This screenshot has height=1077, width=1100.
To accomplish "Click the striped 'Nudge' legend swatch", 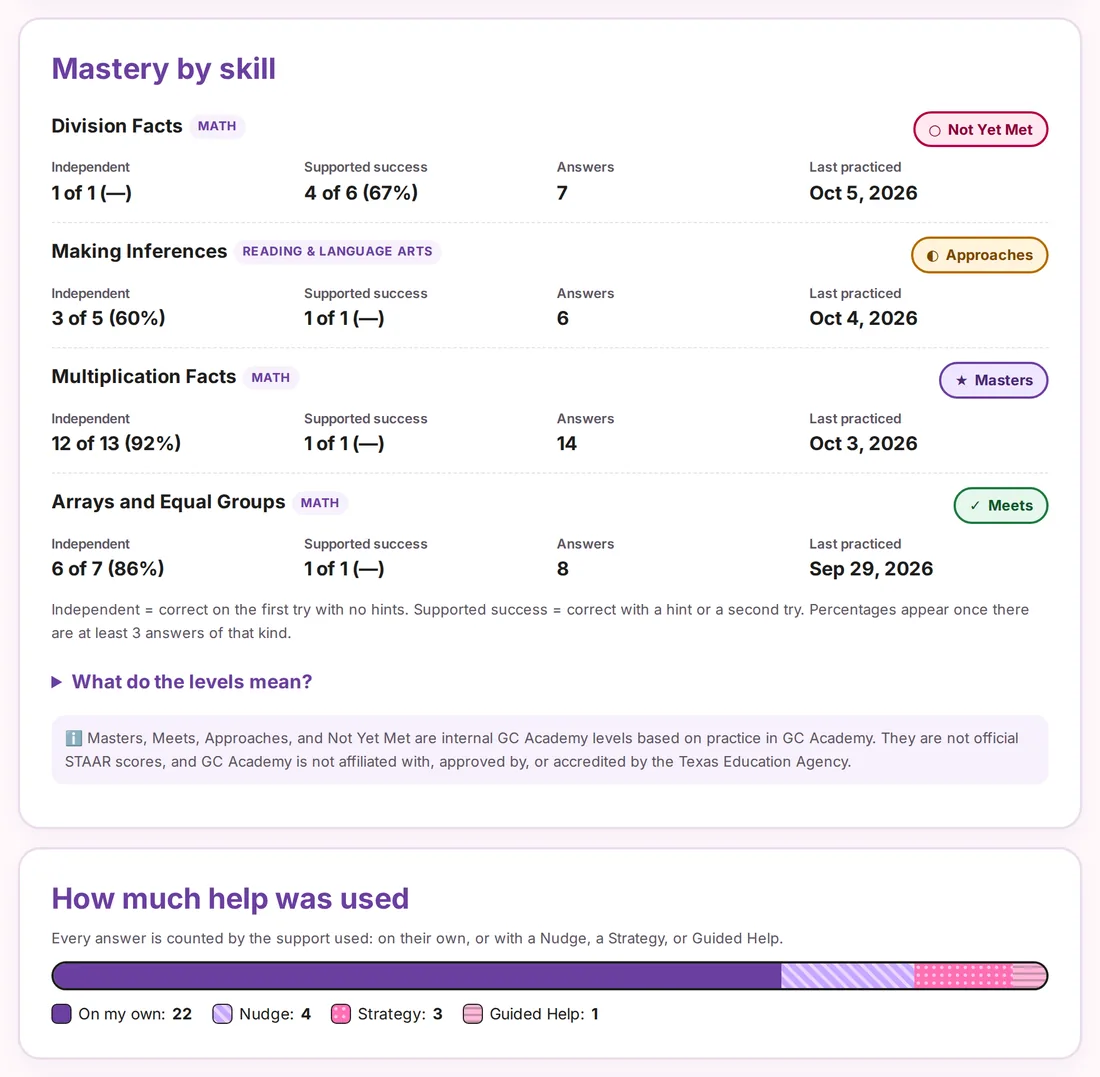I will point(222,1014).
